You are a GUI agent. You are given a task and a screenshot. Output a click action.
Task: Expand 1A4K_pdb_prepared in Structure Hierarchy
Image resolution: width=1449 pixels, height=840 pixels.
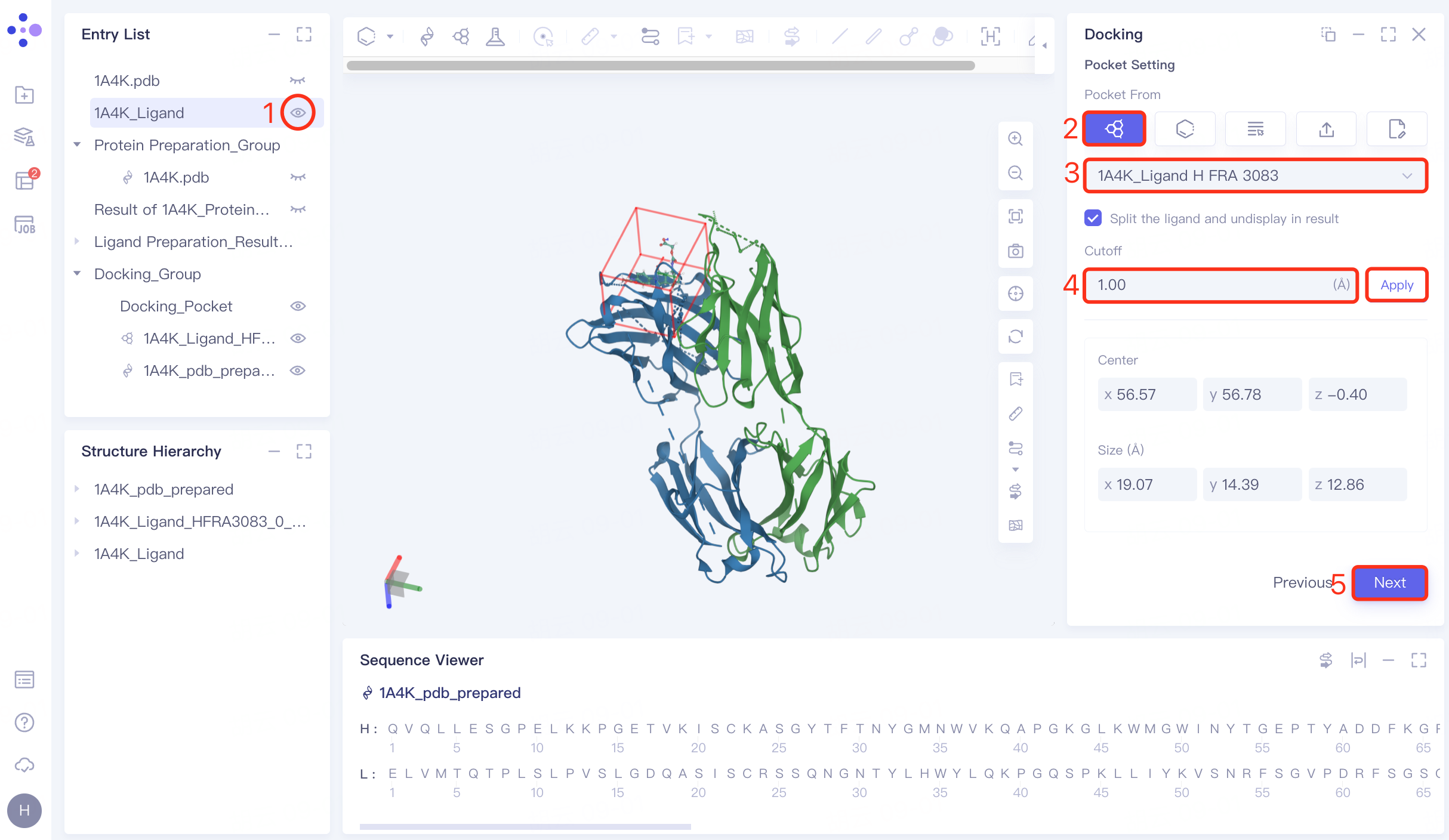(x=77, y=489)
